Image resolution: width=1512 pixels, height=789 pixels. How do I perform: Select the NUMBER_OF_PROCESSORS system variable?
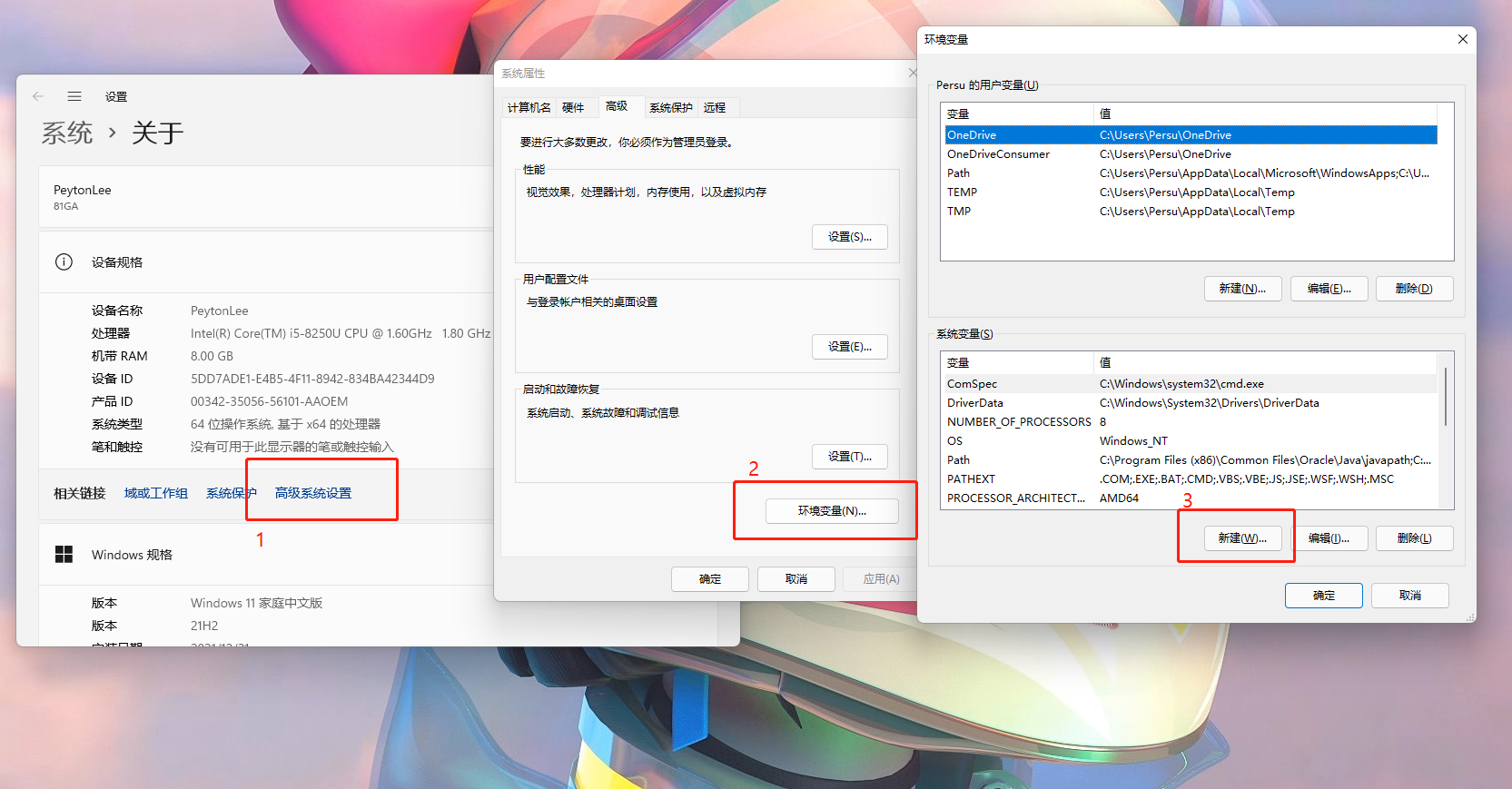click(1191, 422)
